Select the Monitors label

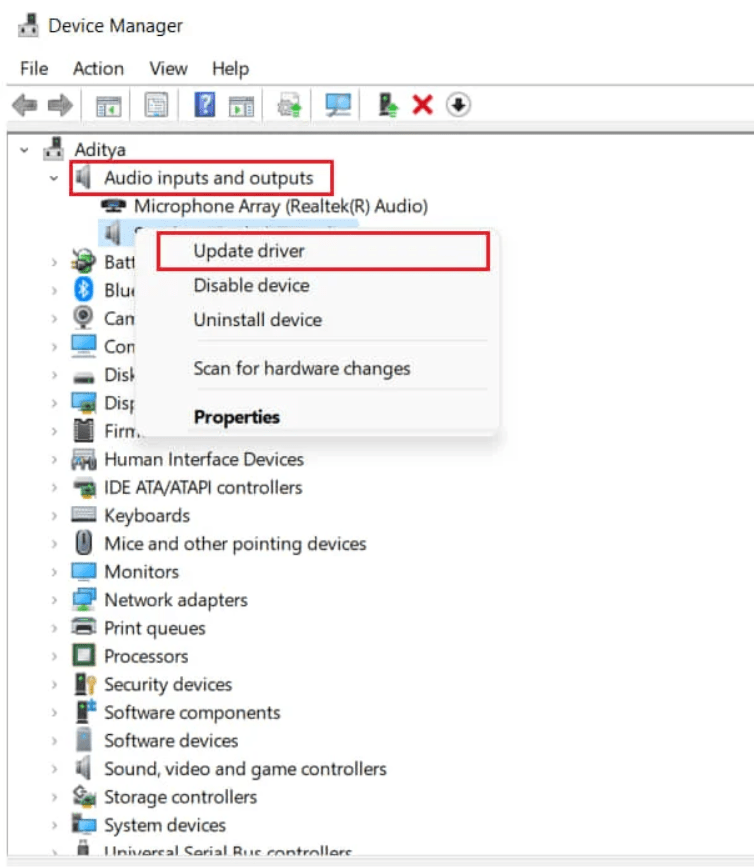(142, 572)
